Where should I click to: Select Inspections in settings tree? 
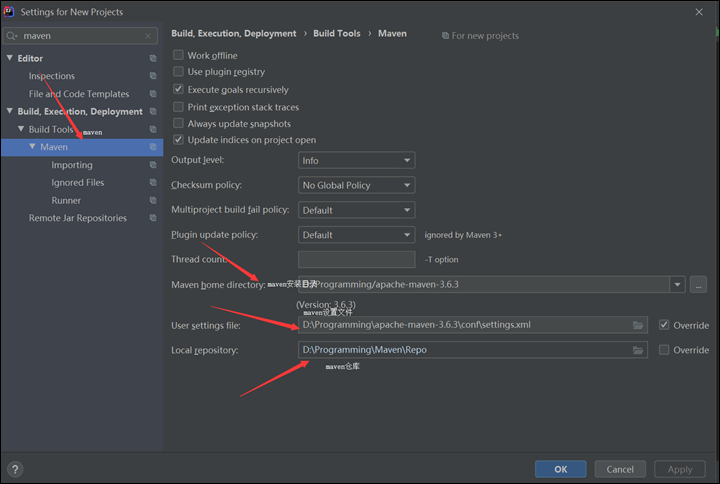tap(51, 76)
